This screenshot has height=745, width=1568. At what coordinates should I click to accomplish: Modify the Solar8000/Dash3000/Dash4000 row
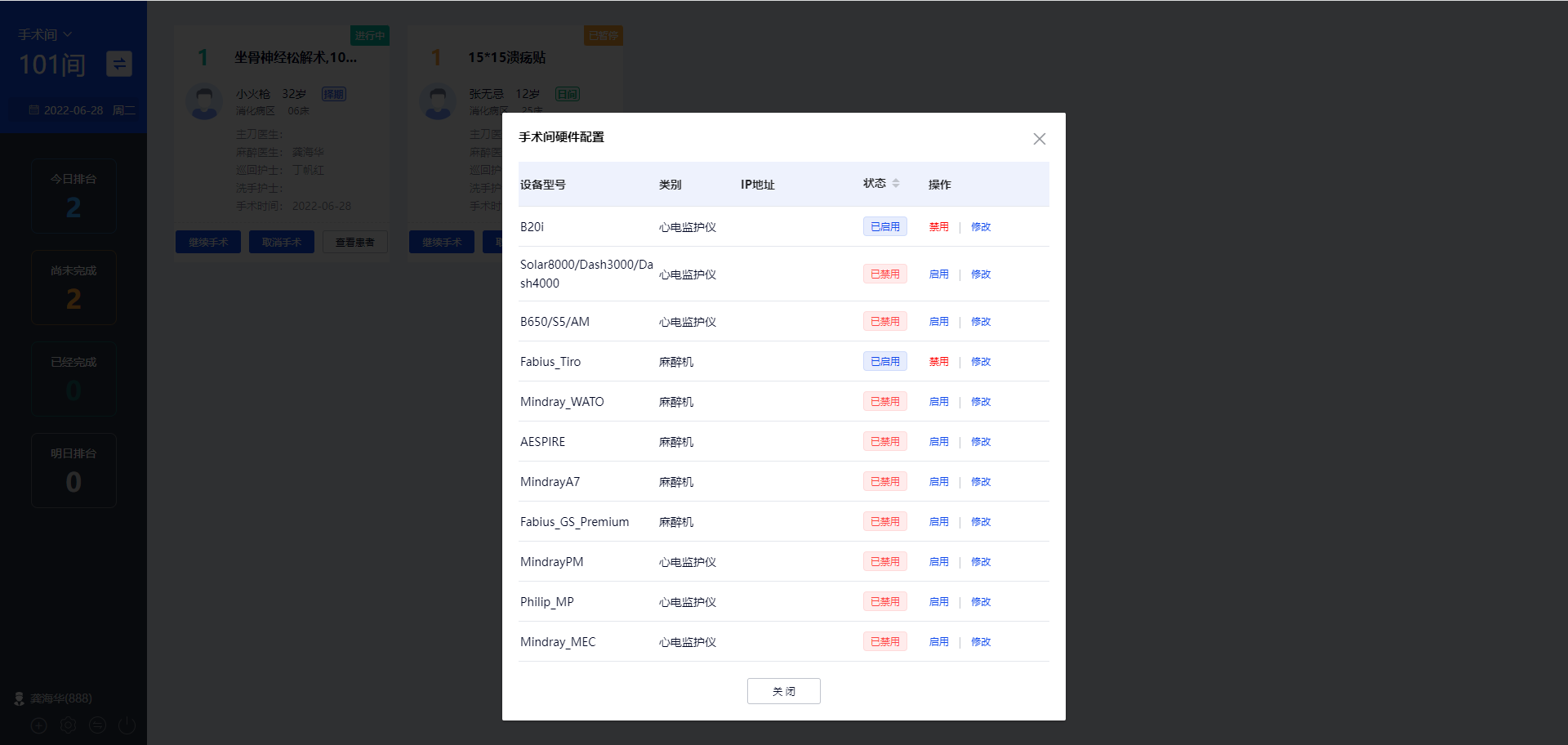(x=980, y=274)
